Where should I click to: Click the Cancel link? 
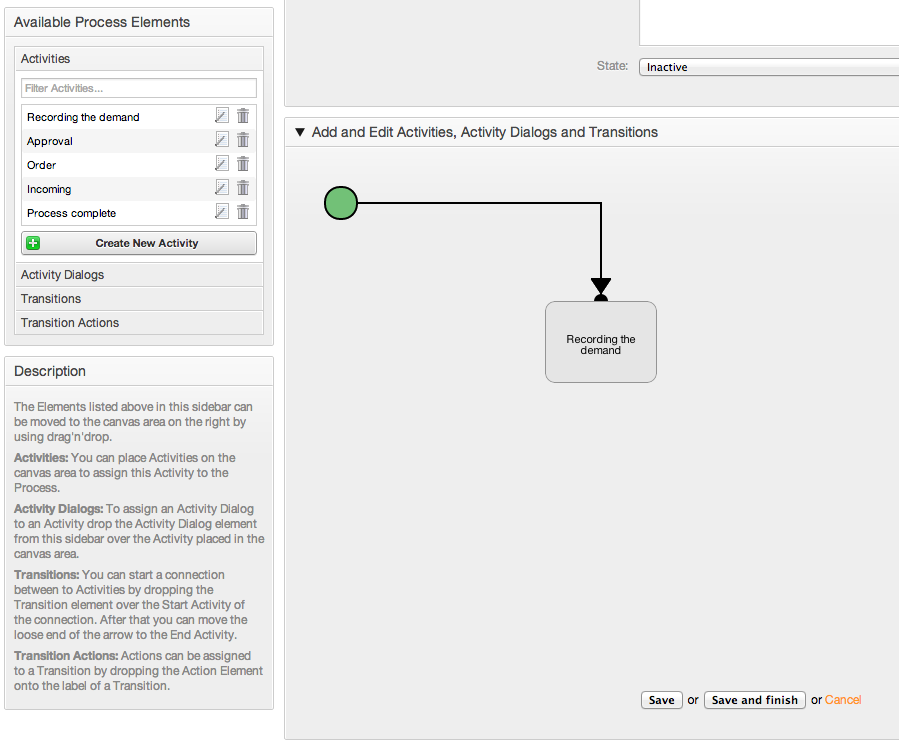pos(843,700)
